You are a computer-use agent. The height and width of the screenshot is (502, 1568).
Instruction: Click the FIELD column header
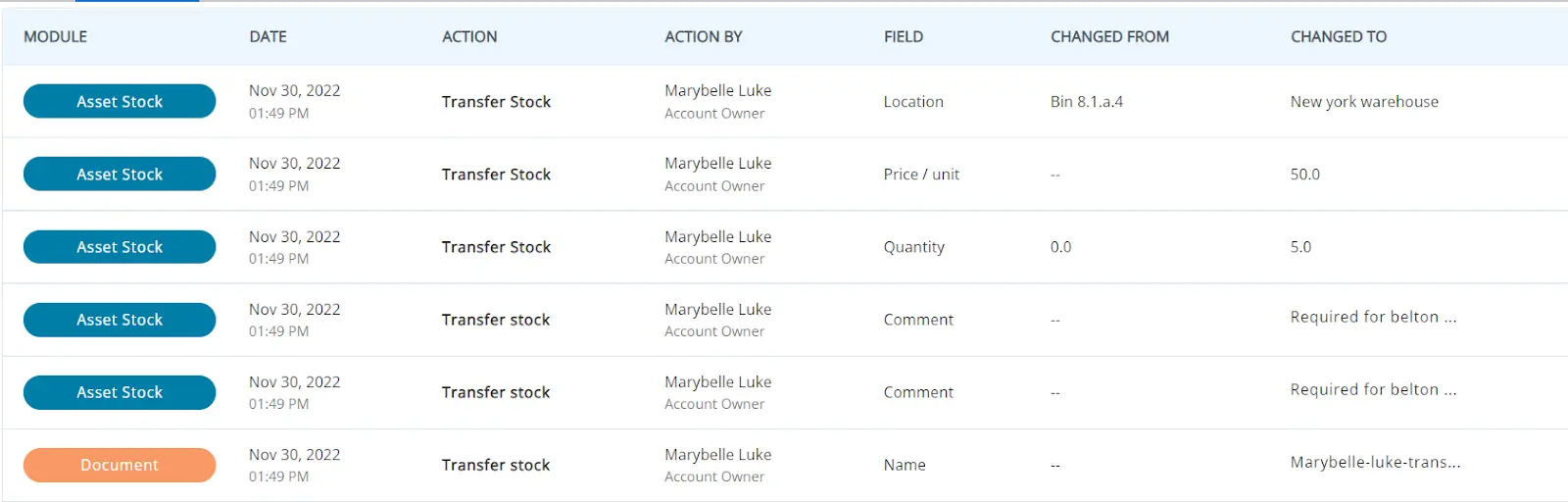(x=903, y=36)
